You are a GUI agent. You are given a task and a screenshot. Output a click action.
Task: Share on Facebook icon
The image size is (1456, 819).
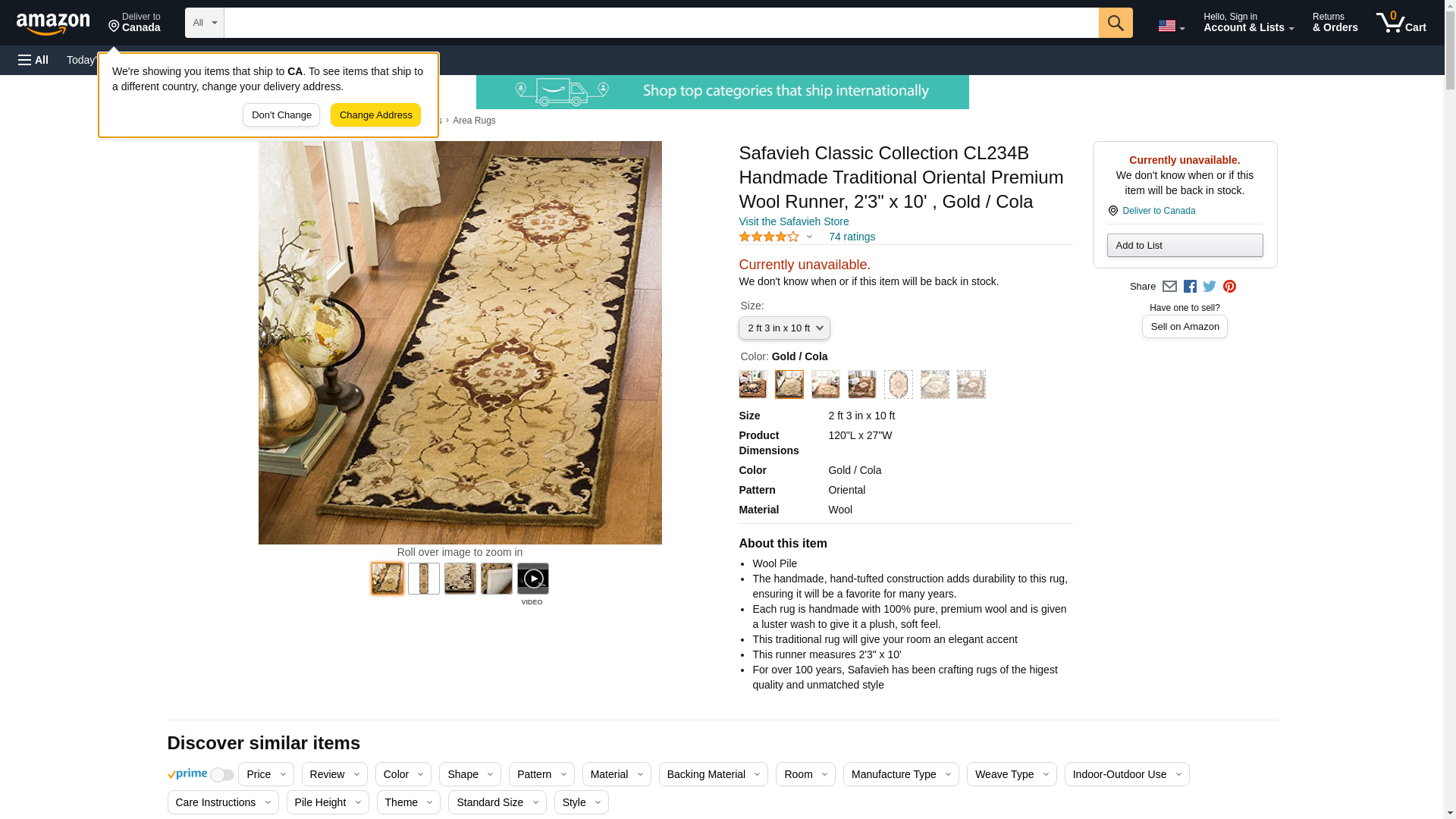pos(1190,287)
